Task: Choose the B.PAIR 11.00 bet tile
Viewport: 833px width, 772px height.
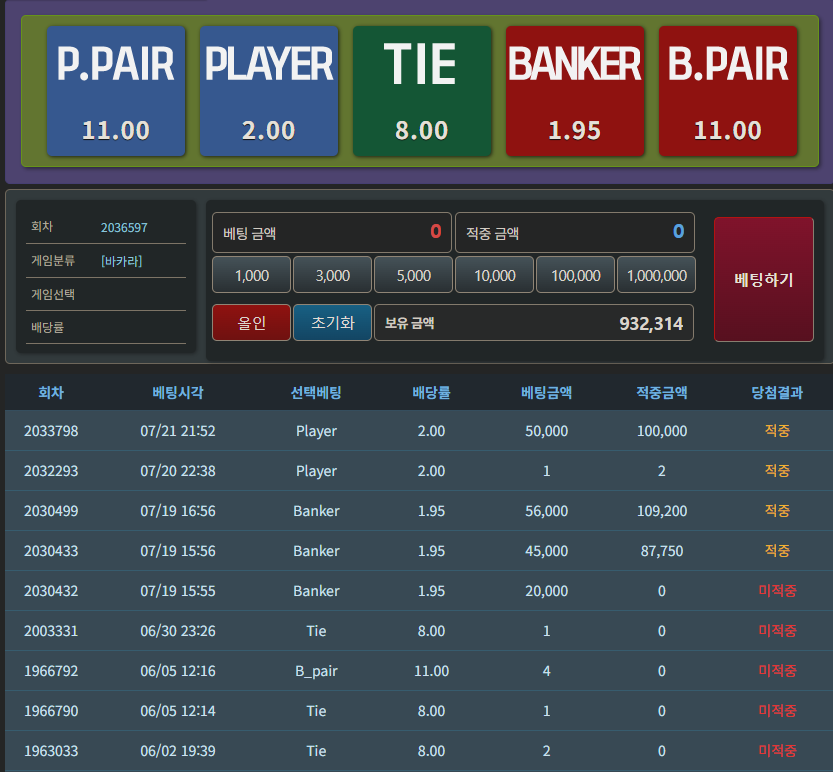Action: (728, 91)
